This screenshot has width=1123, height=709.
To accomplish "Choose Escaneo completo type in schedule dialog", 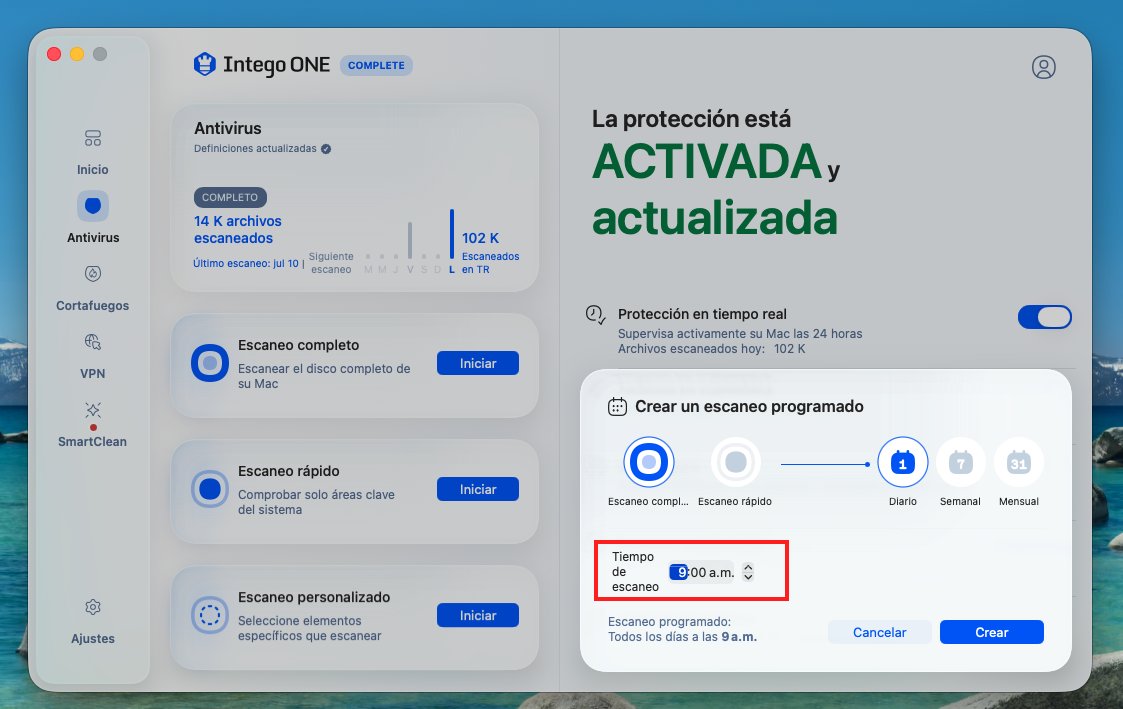I will (649, 462).
